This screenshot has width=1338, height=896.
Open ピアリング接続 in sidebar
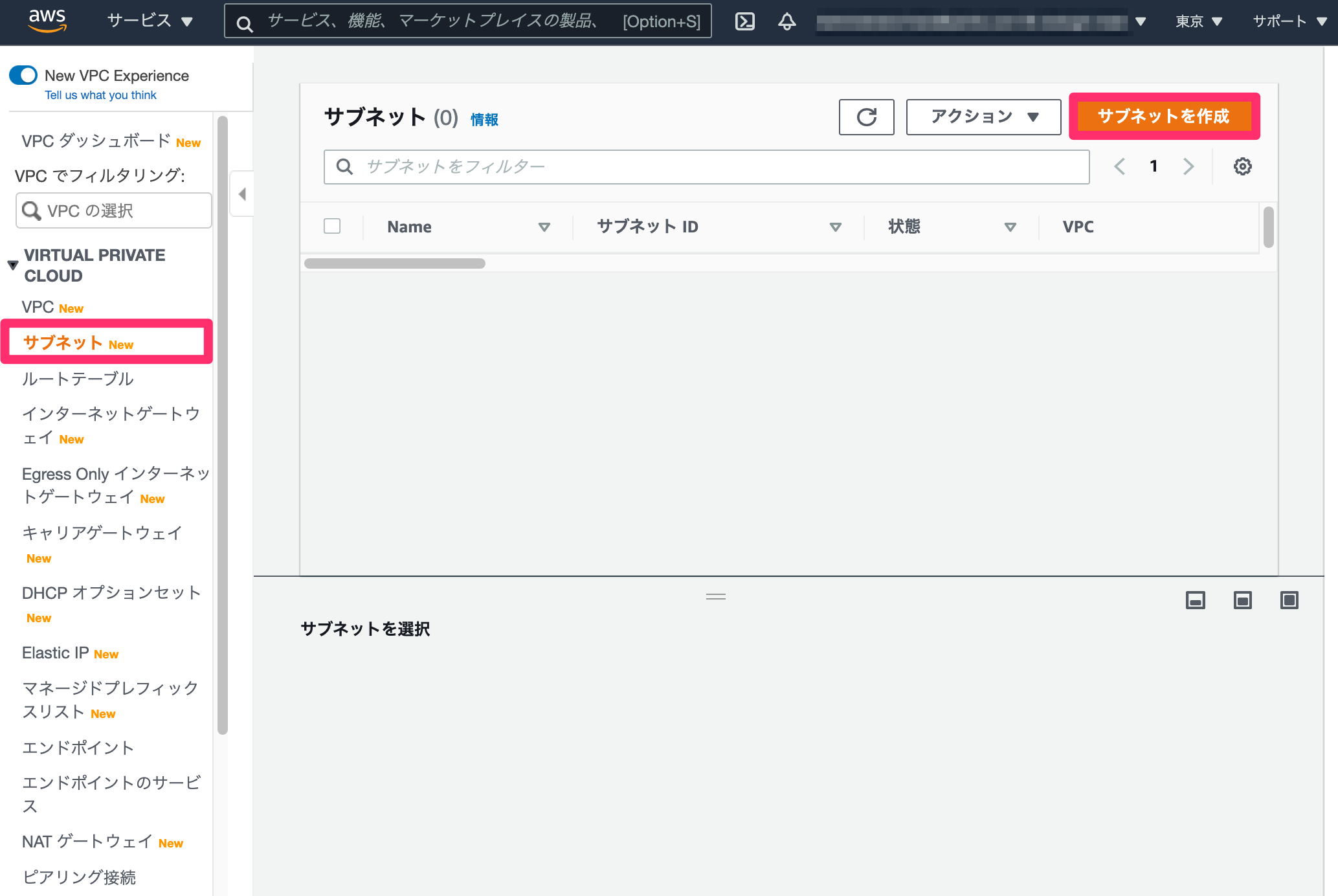pyautogui.click(x=79, y=877)
